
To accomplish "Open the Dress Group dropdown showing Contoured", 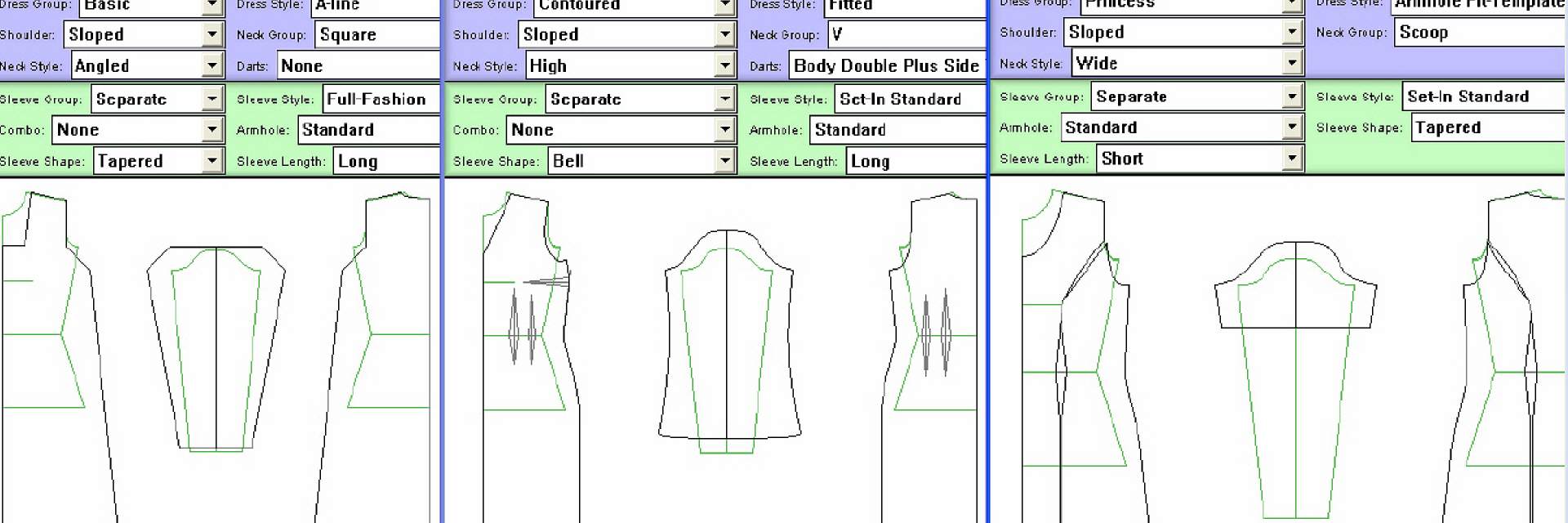I will (724, 7).
